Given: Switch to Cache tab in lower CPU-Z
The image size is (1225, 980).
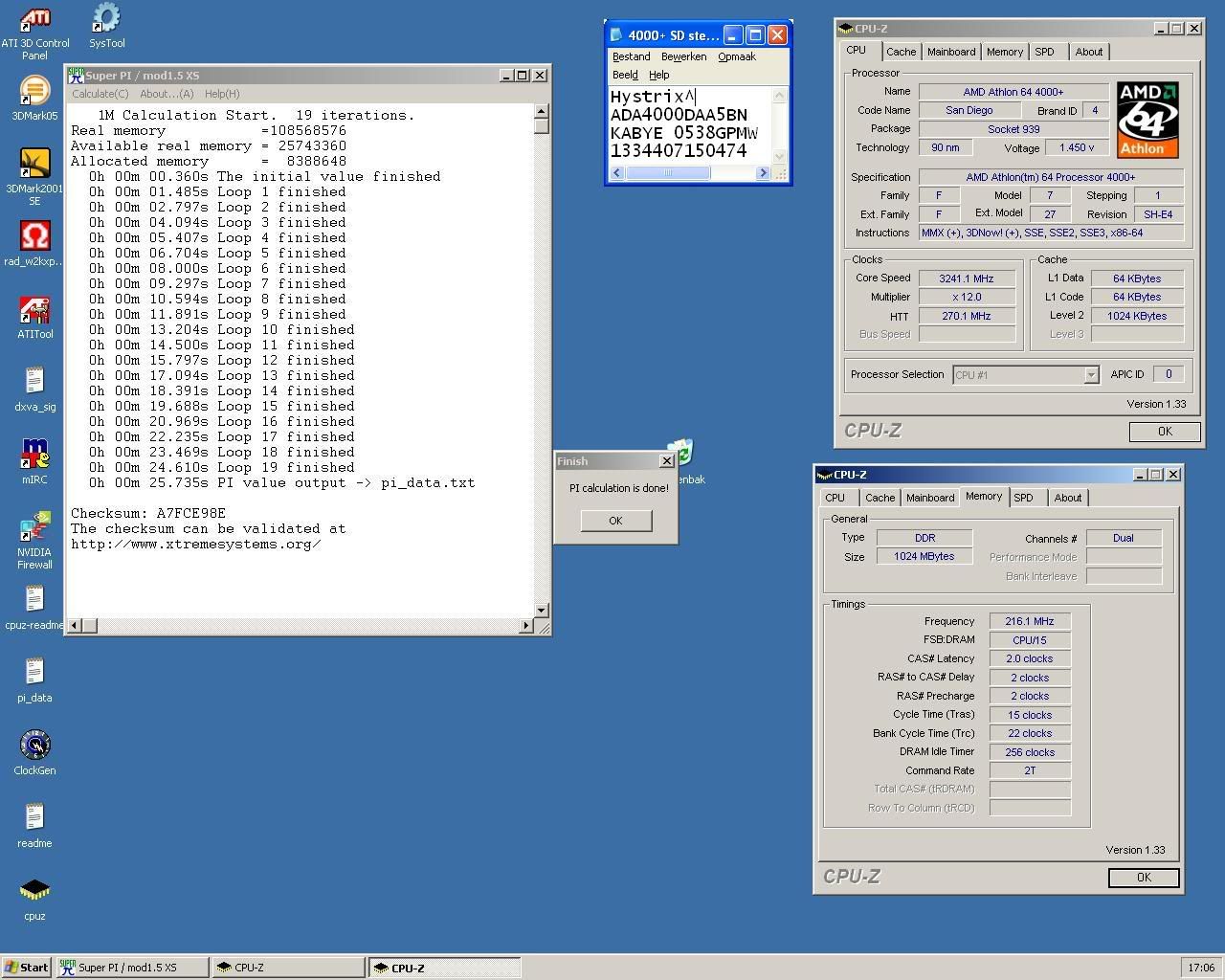Looking at the screenshot, I should point(880,498).
